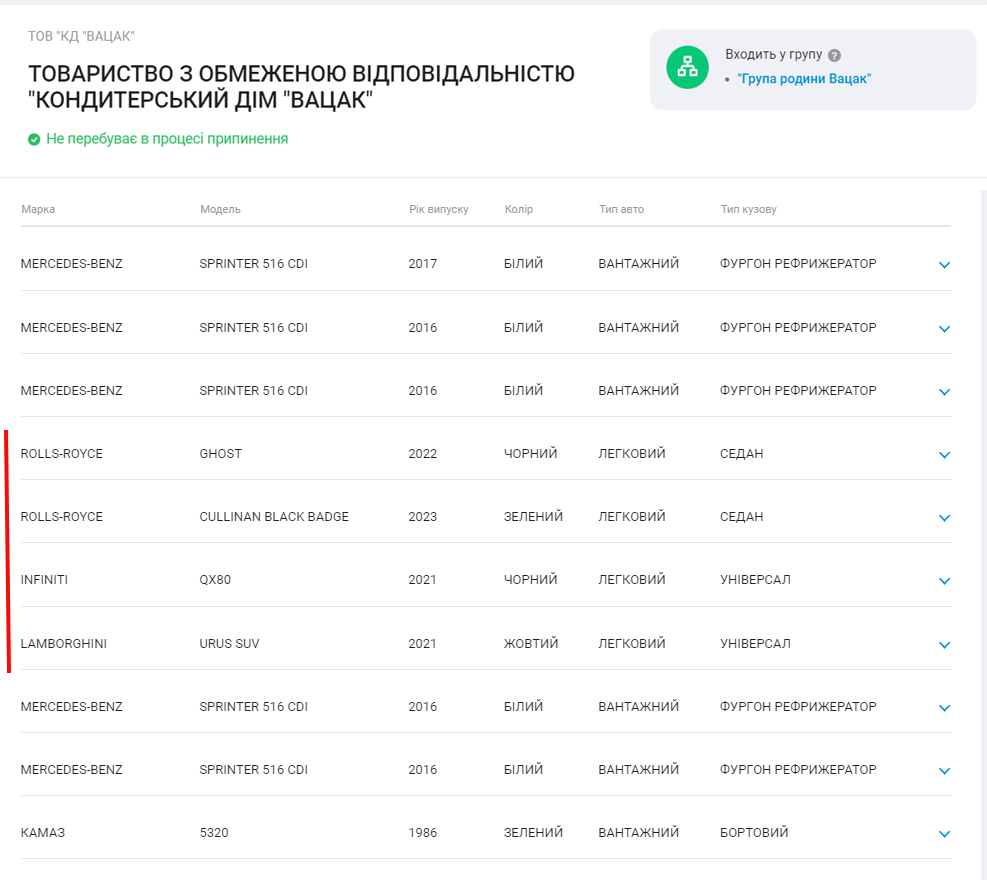Click the green group hierarchy icon
The image size is (987, 890).
(x=687, y=68)
